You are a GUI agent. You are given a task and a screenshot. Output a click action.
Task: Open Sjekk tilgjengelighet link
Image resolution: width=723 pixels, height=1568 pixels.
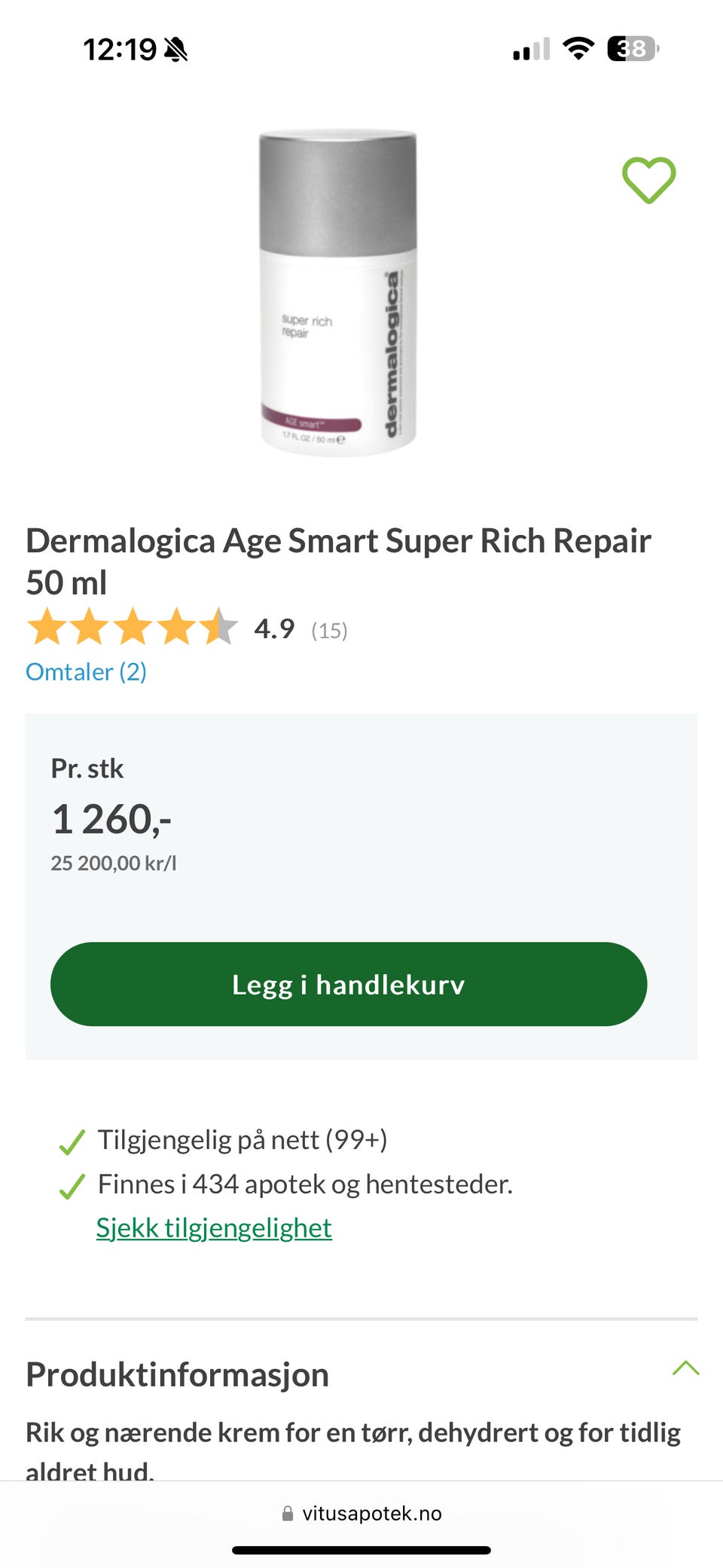tap(214, 1227)
